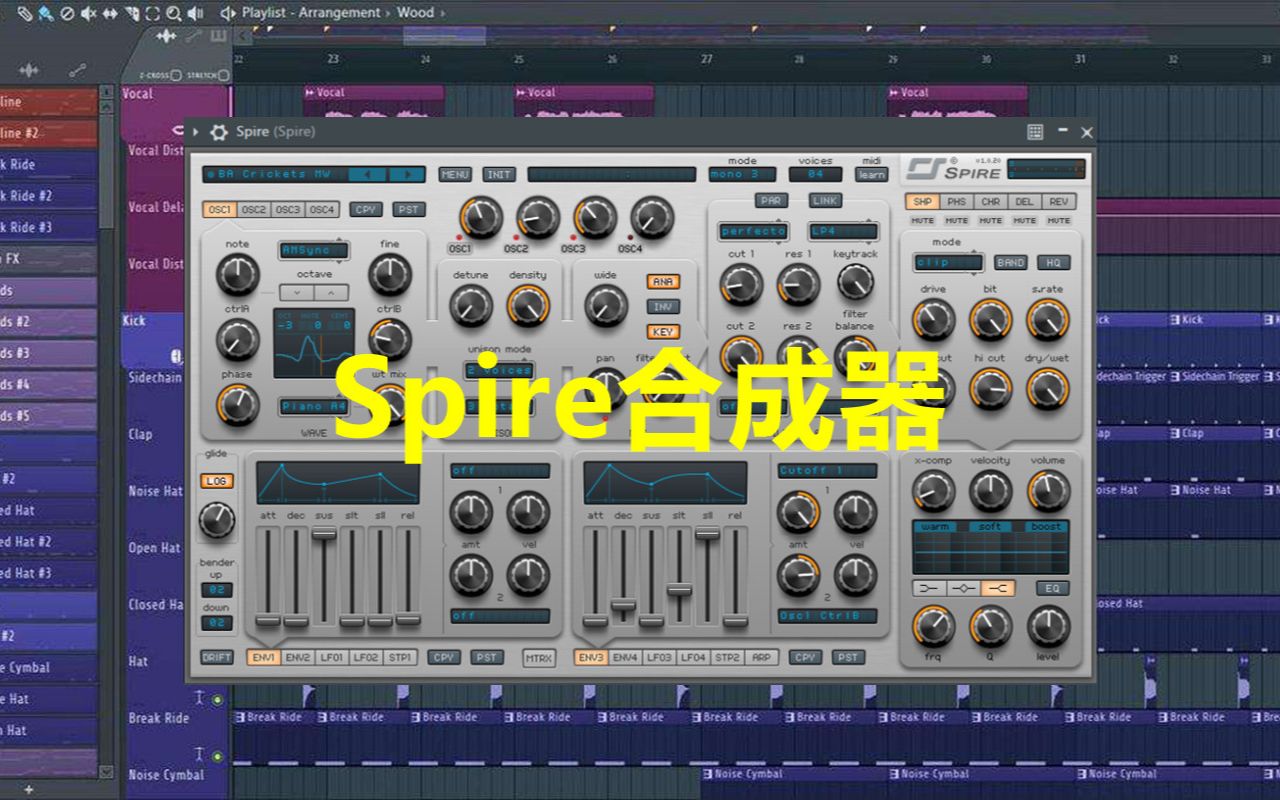This screenshot has height=800, width=1280.
Task: Click the Spire MENU button
Action: 455,174
